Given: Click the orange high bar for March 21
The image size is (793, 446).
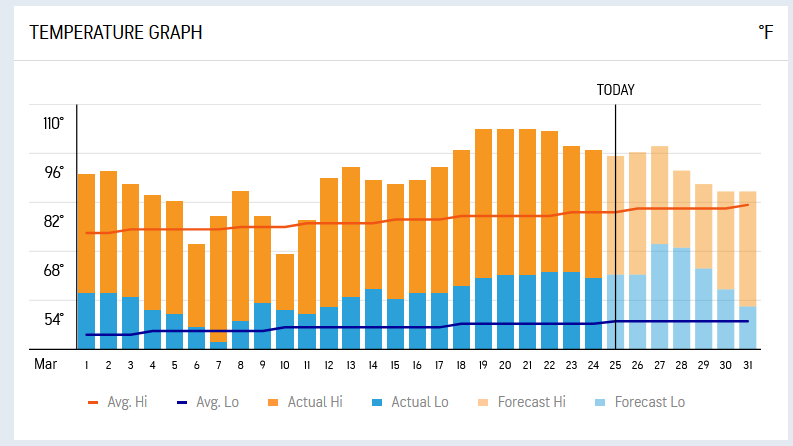Looking at the screenshot, I should pyautogui.click(x=527, y=202).
